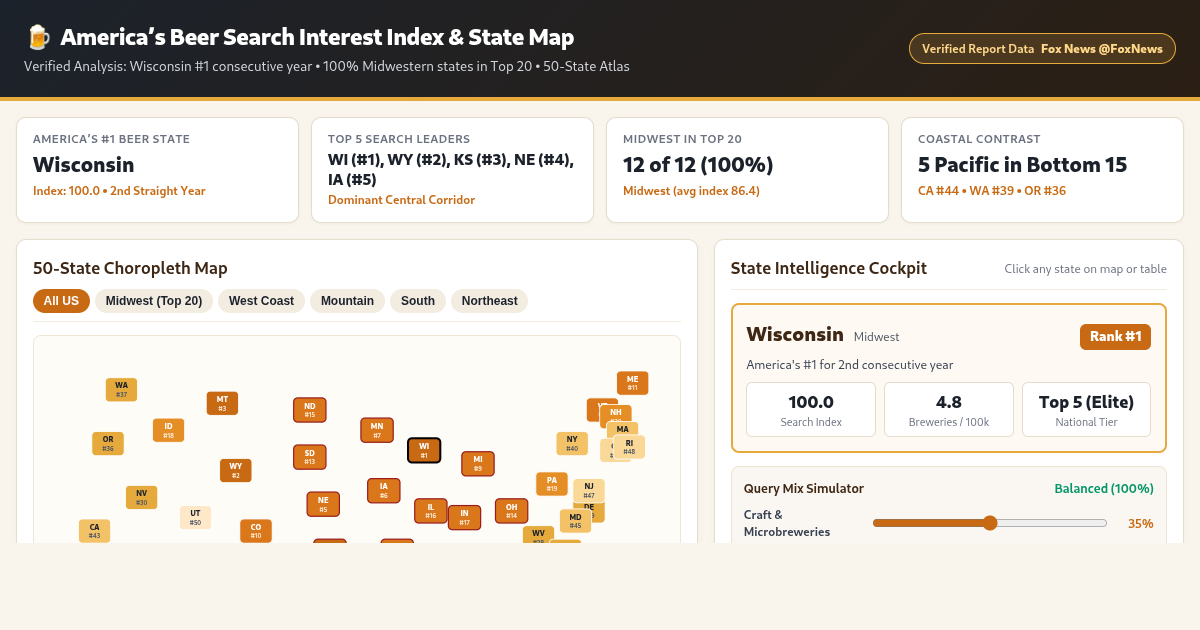Select the ND #15 state tile
This screenshot has width=1200, height=630.
[310, 410]
